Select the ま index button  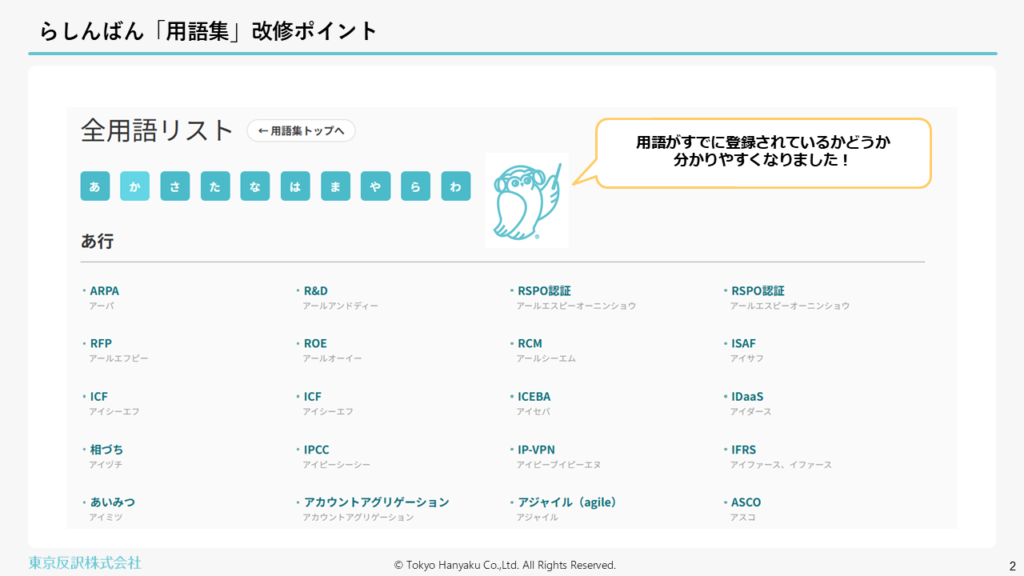tap(336, 186)
